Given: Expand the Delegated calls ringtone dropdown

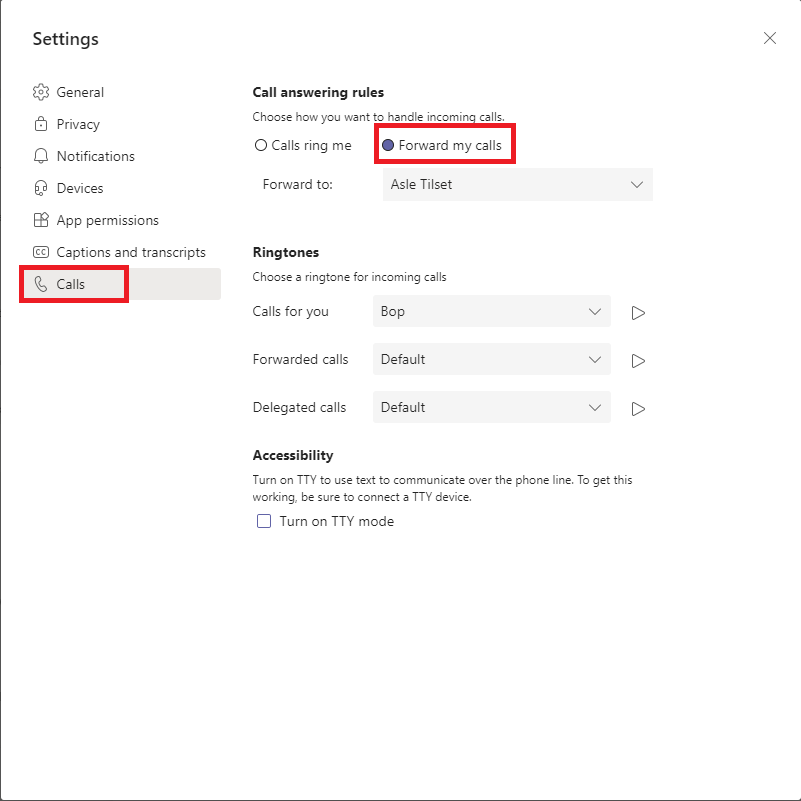Looking at the screenshot, I should 491,407.
